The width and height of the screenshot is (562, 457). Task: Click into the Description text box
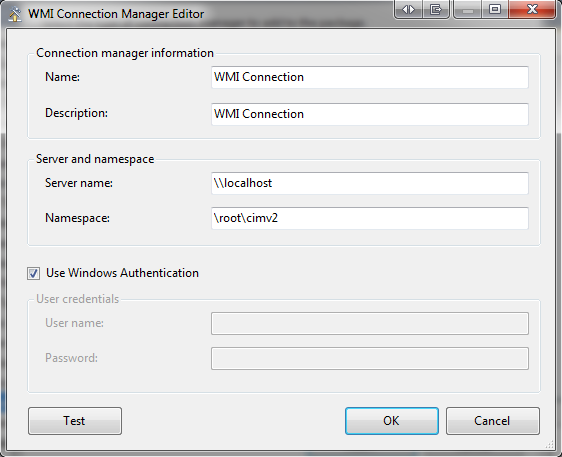click(x=370, y=114)
